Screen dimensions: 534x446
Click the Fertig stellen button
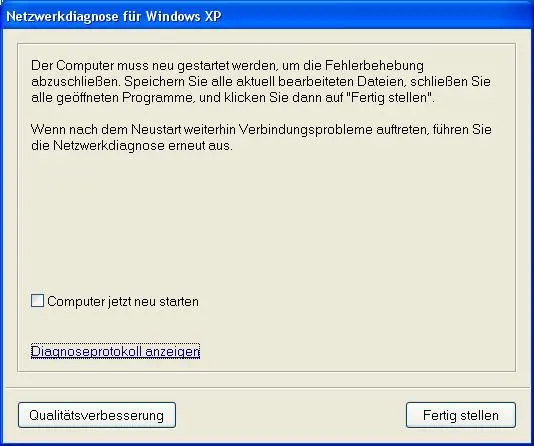coord(461,415)
